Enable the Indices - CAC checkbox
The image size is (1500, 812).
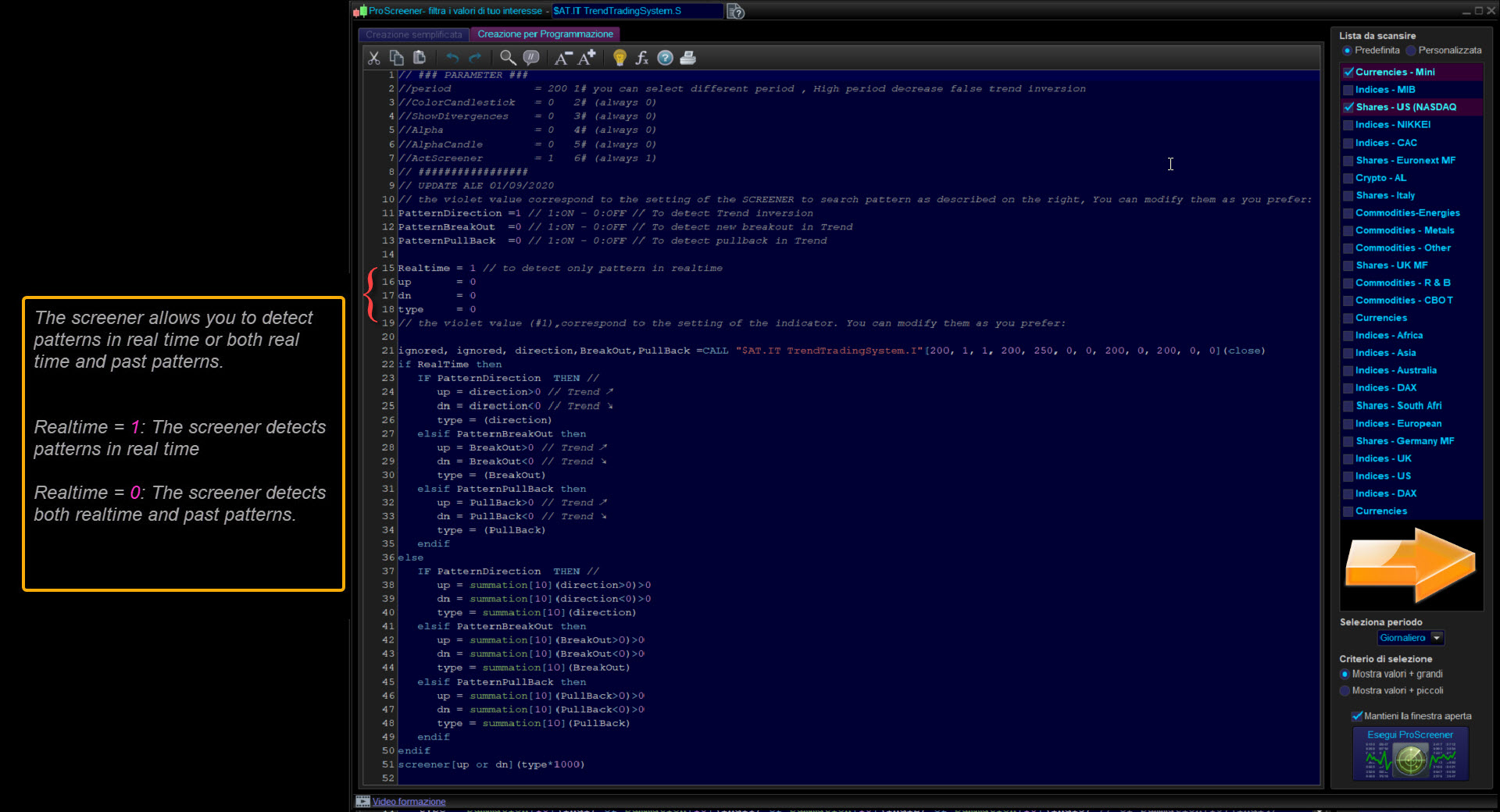pos(1348,143)
